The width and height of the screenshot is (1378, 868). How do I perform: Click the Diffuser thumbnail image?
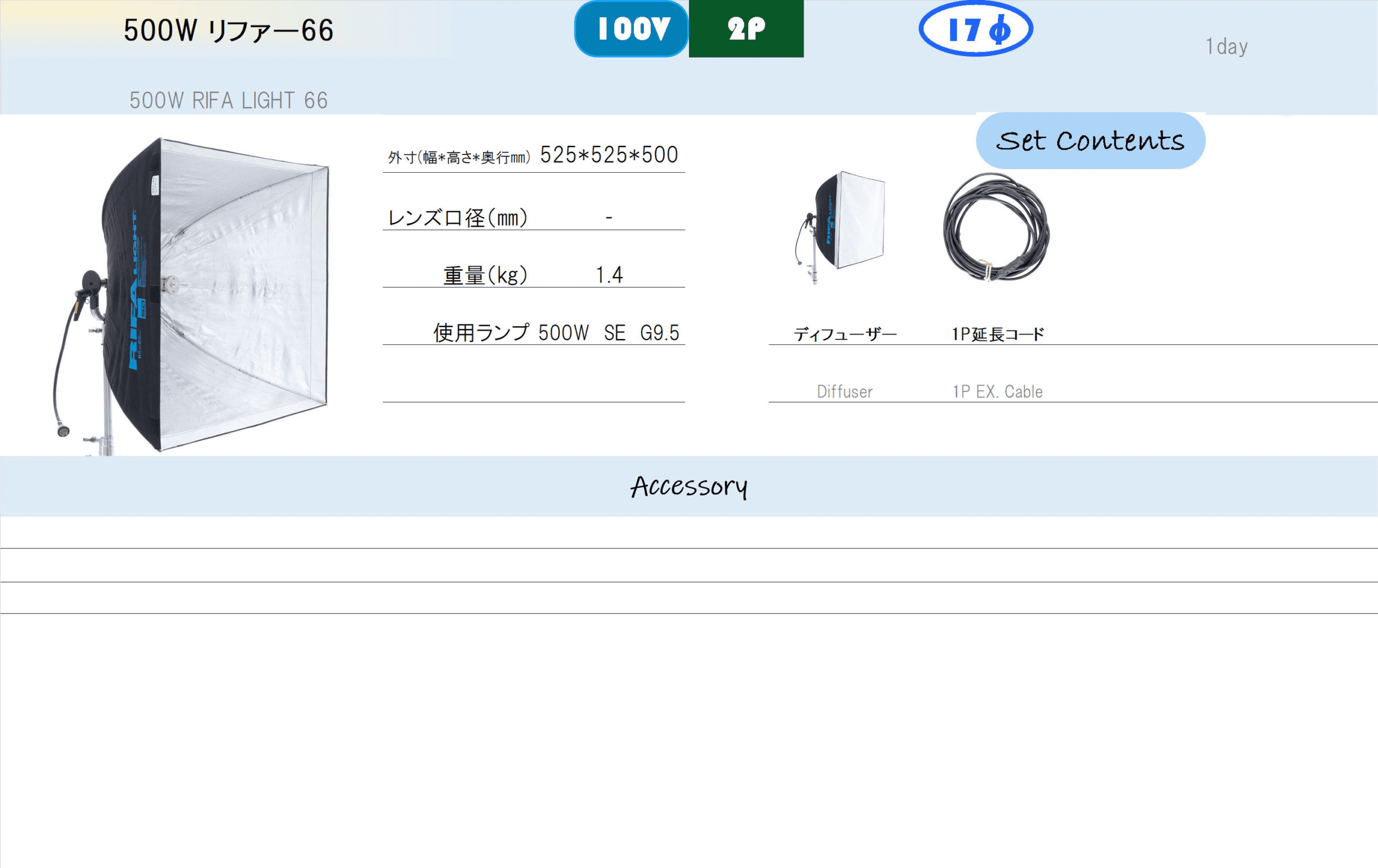tap(840, 228)
